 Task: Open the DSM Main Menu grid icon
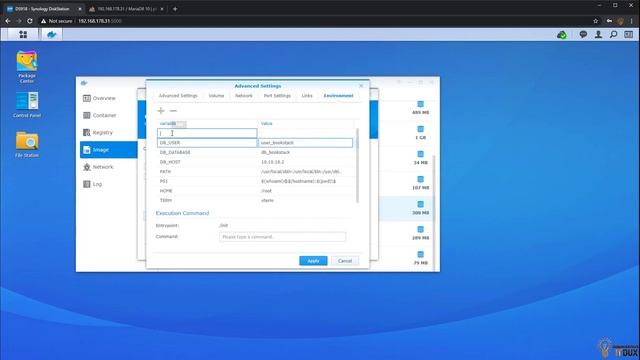tap(23, 35)
